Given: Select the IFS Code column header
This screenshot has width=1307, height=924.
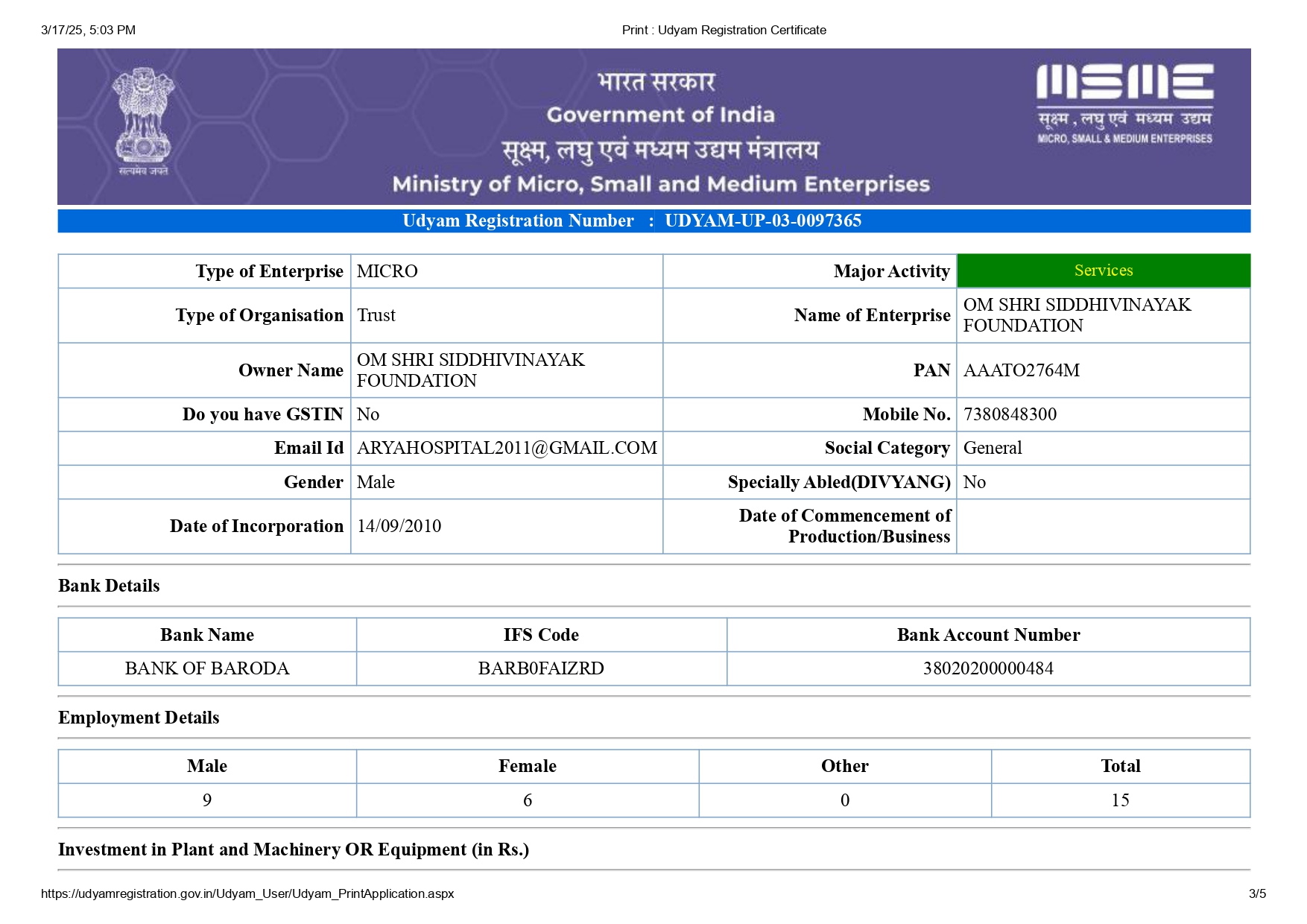Looking at the screenshot, I should tap(541, 635).
